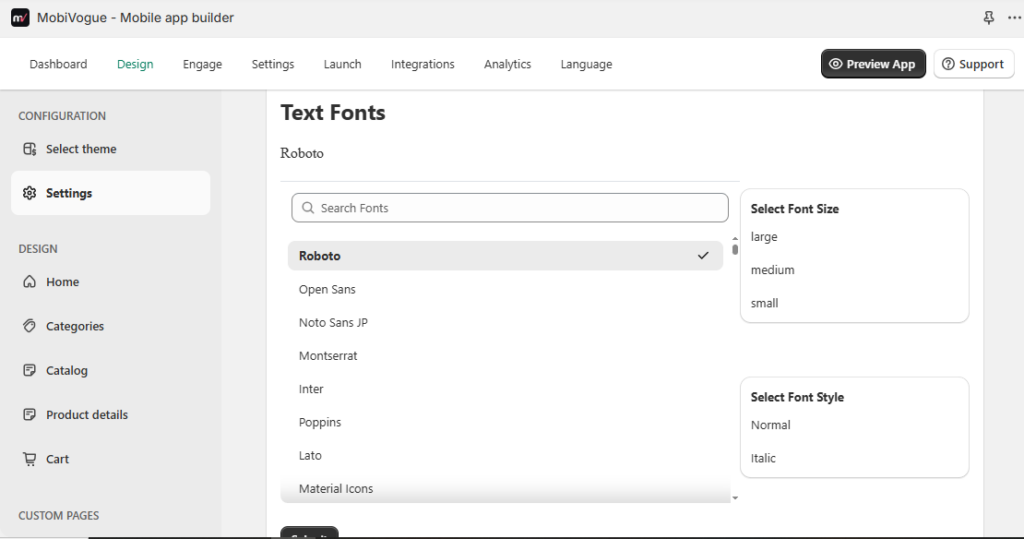
Task: Select the Open Sans font
Action: [x=505, y=289]
